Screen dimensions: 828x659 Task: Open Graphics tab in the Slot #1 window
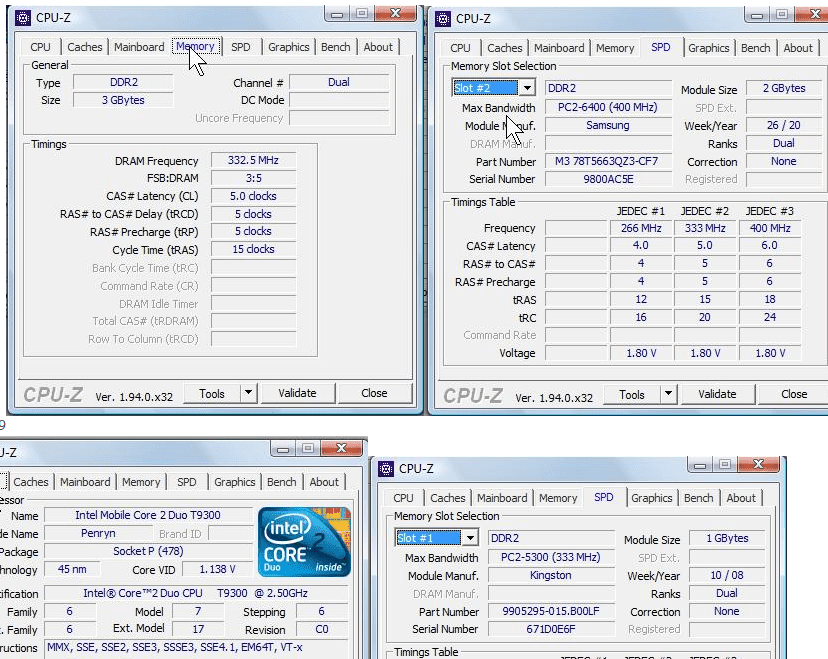651,498
